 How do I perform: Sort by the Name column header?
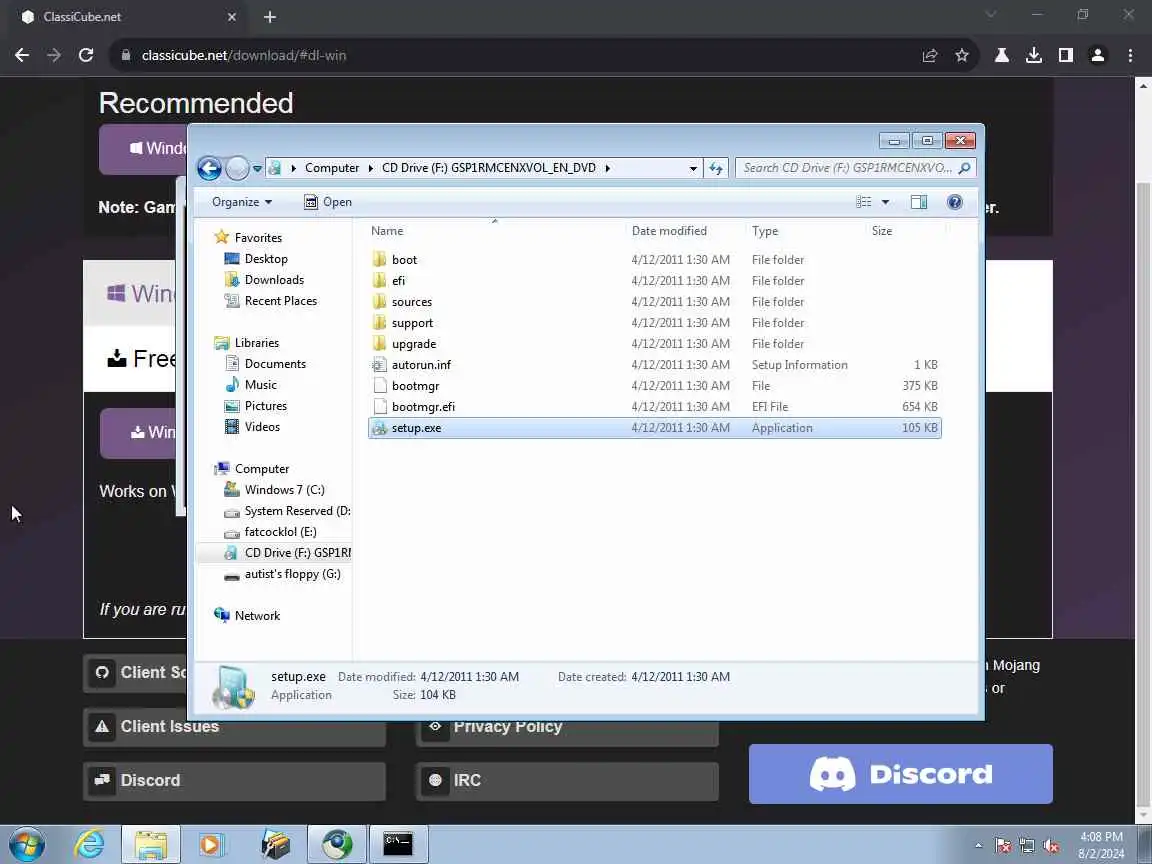[495, 231]
